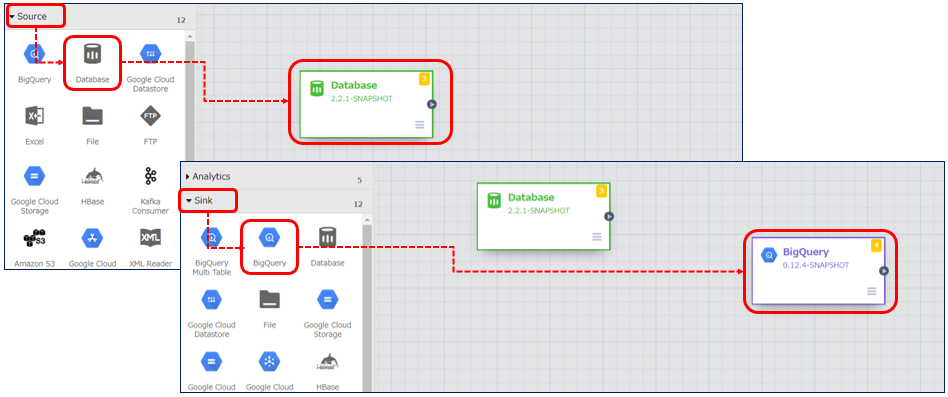Click the BigQuery source plugin icon
This screenshot has height=397, width=948.
(x=34, y=54)
